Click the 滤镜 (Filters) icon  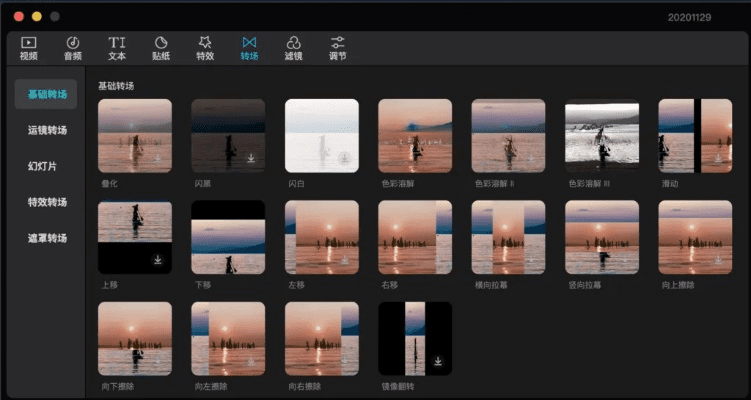click(x=293, y=43)
